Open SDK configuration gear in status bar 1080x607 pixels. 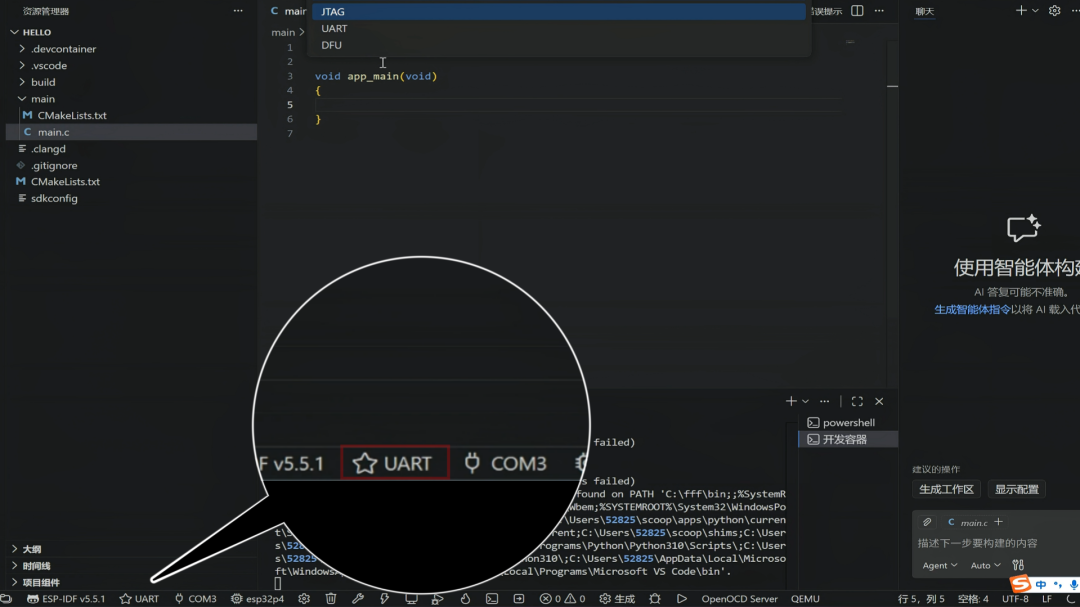click(x=304, y=599)
